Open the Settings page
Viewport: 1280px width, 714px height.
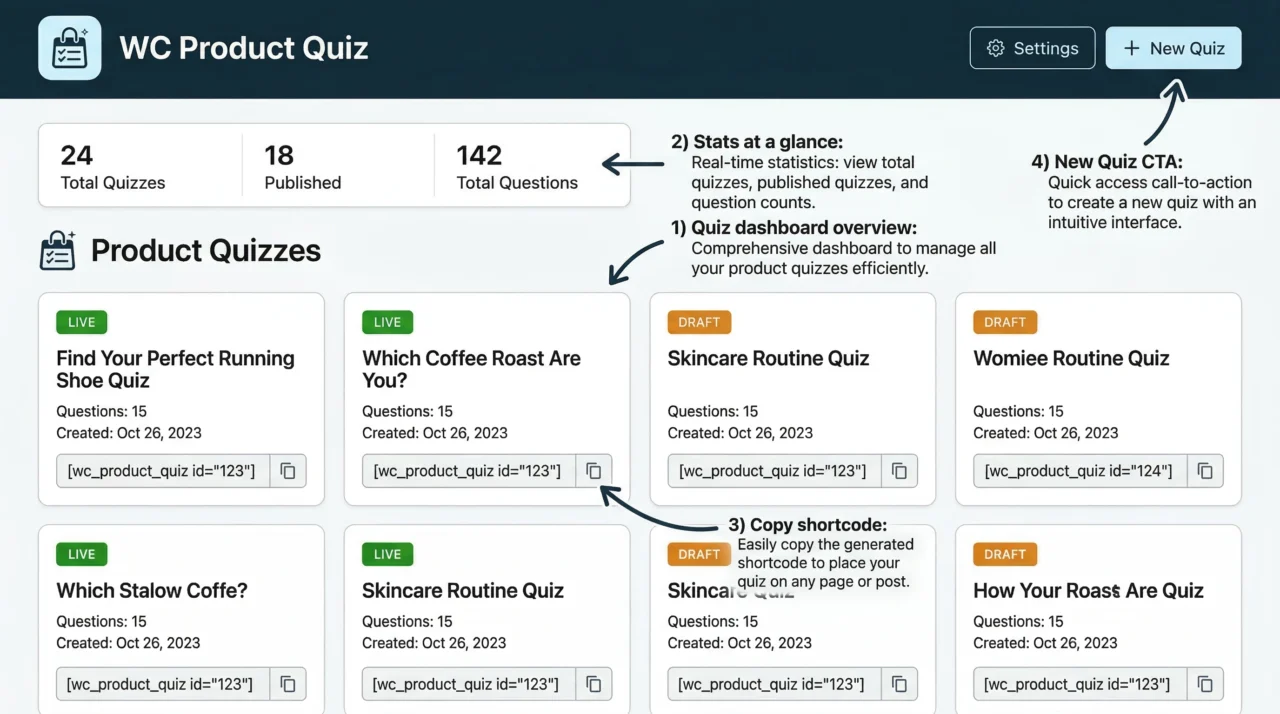click(x=1032, y=48)
